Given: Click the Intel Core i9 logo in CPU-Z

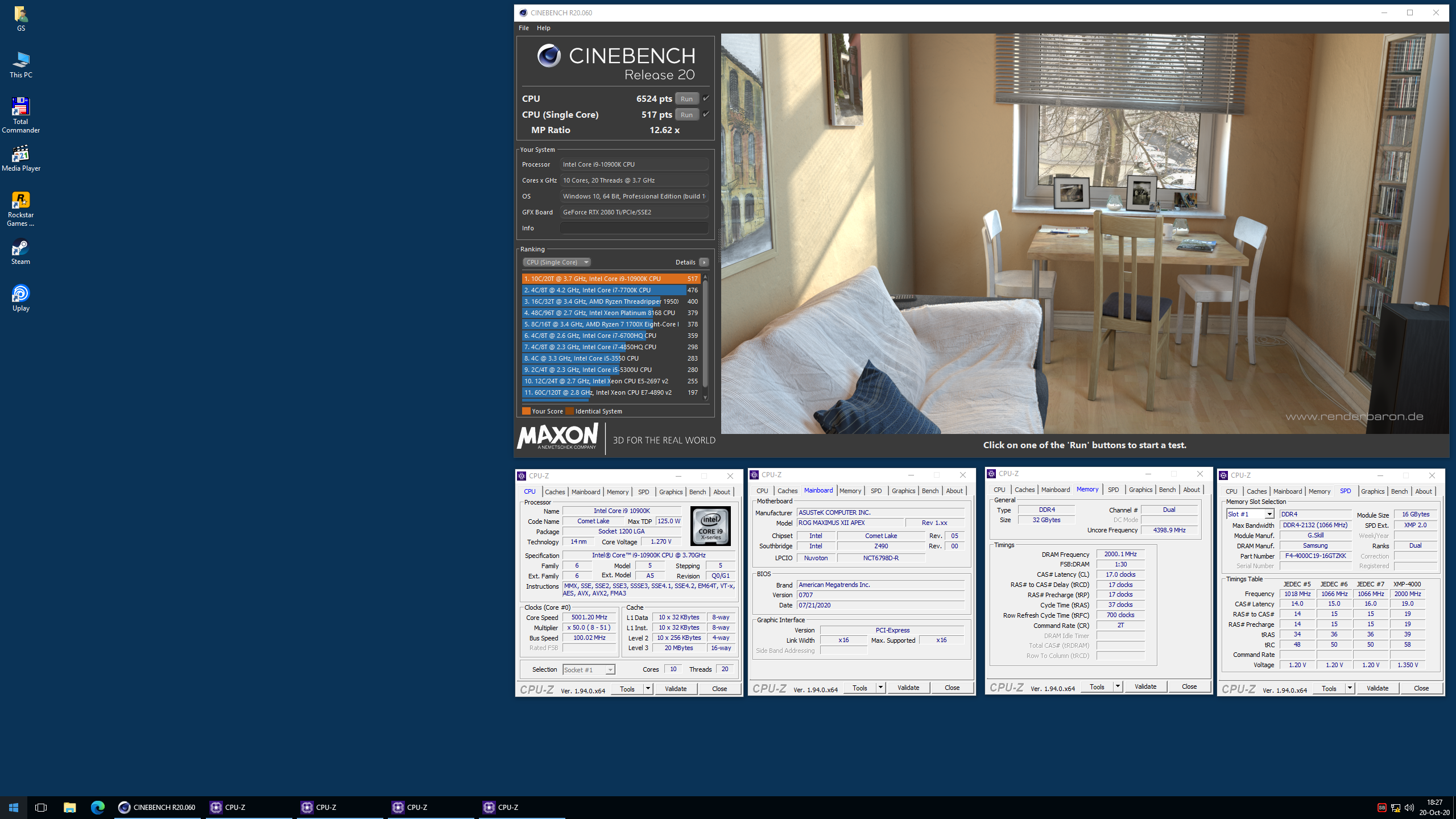Looking at the screenshot, I should point(710,526).
